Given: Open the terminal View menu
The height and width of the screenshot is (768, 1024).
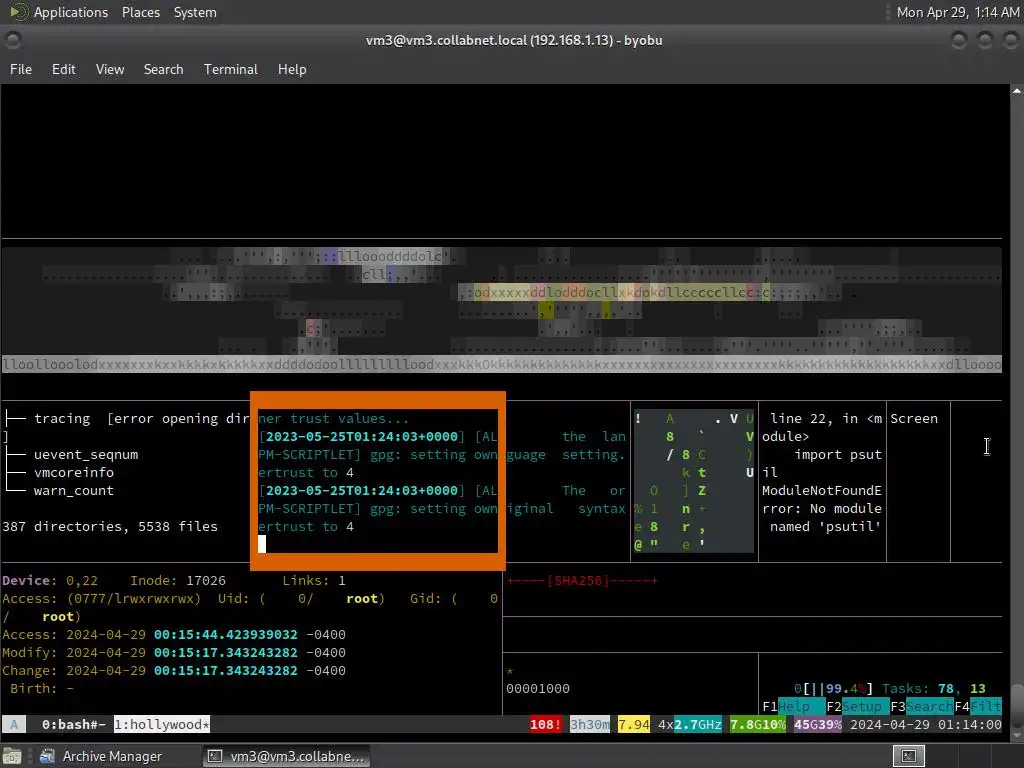Looking at the screenshot, I should click(110, 69).
